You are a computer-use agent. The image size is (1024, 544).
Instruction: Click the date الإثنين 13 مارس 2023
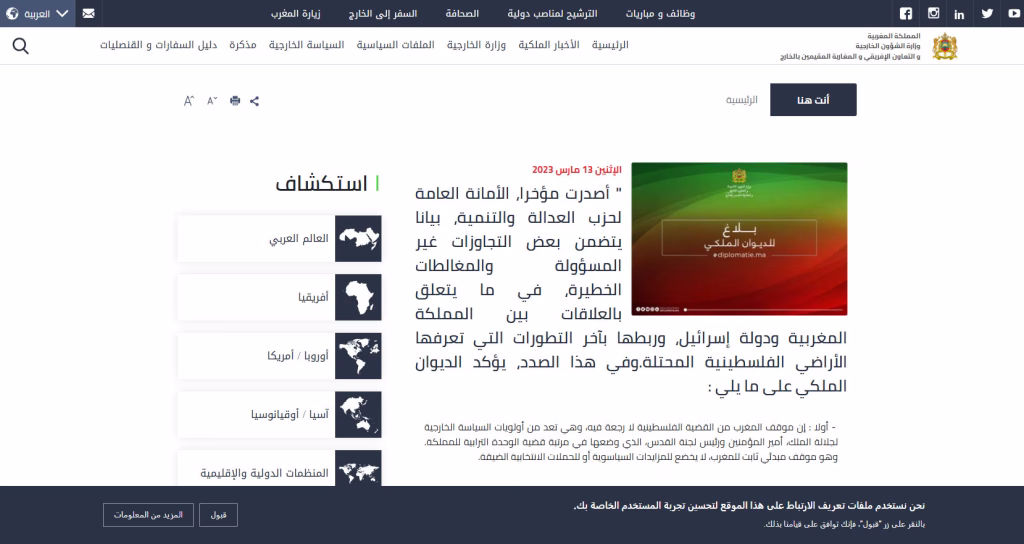coord(577,170)
